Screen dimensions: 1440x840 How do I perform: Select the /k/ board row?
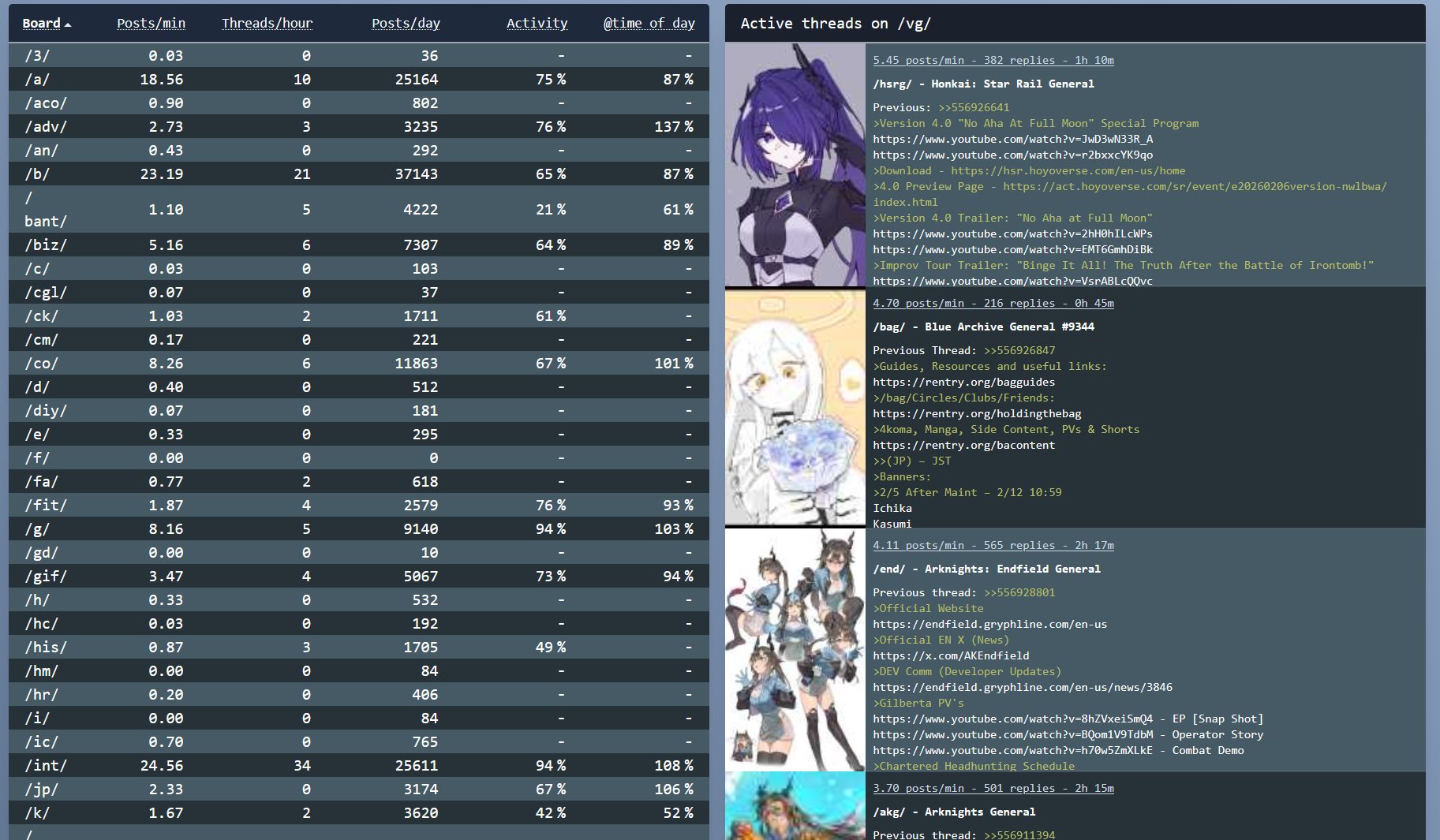tap(359, 812)
